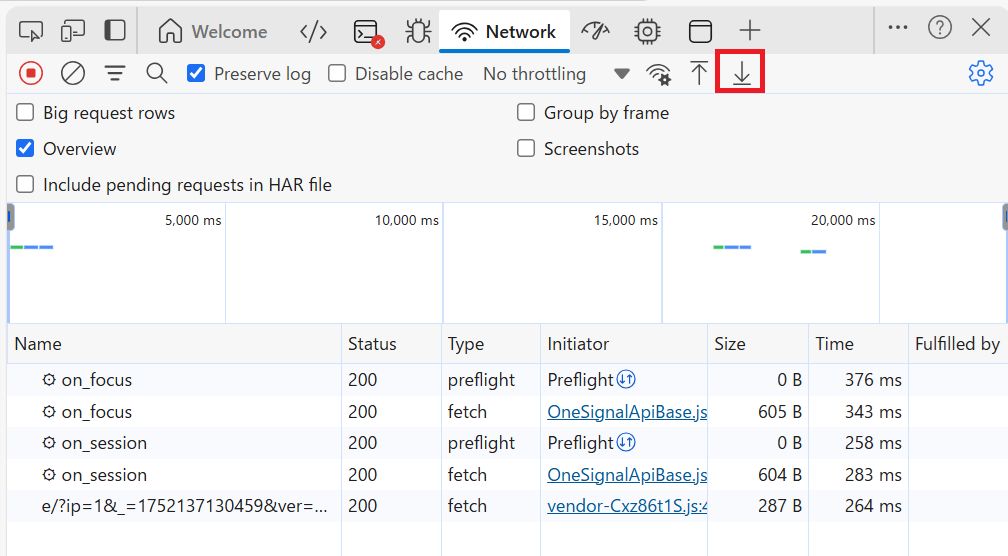Image resolution: width=1008 pixels, height=556 pixels.
Task: Open the Elements tab code icon
Action: 313,31
